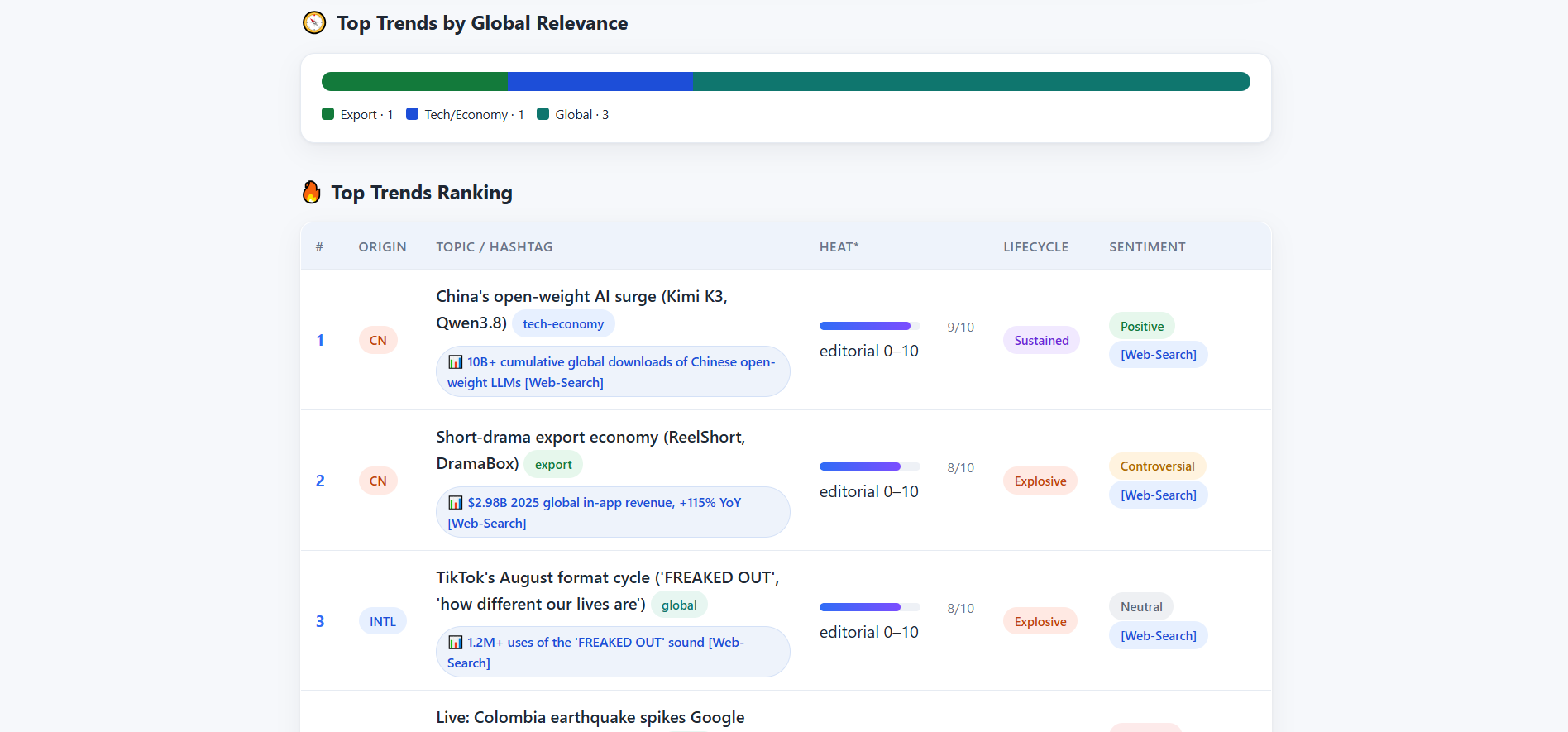This screenshot has height=732, width=1568.
Task: Click the export tag badge
Action: point(553,464)
